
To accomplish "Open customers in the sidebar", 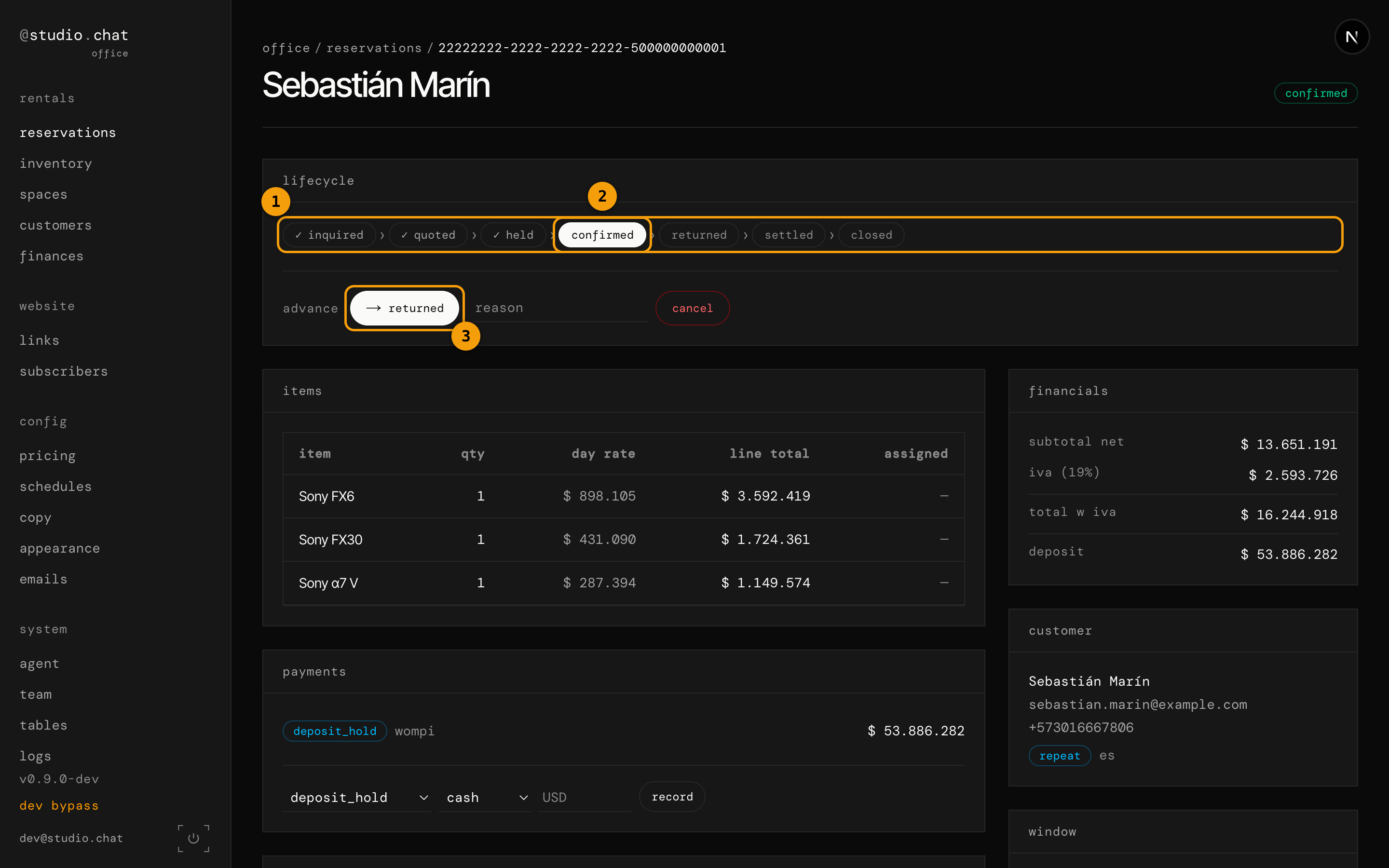I will 55,225.
